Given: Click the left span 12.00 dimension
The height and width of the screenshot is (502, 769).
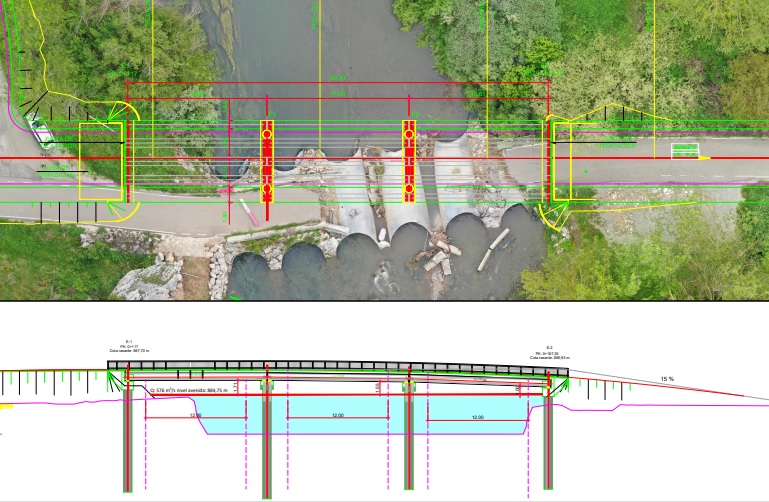Looking at the screenshot, I should pyautogui.click(x=195, y=416).
